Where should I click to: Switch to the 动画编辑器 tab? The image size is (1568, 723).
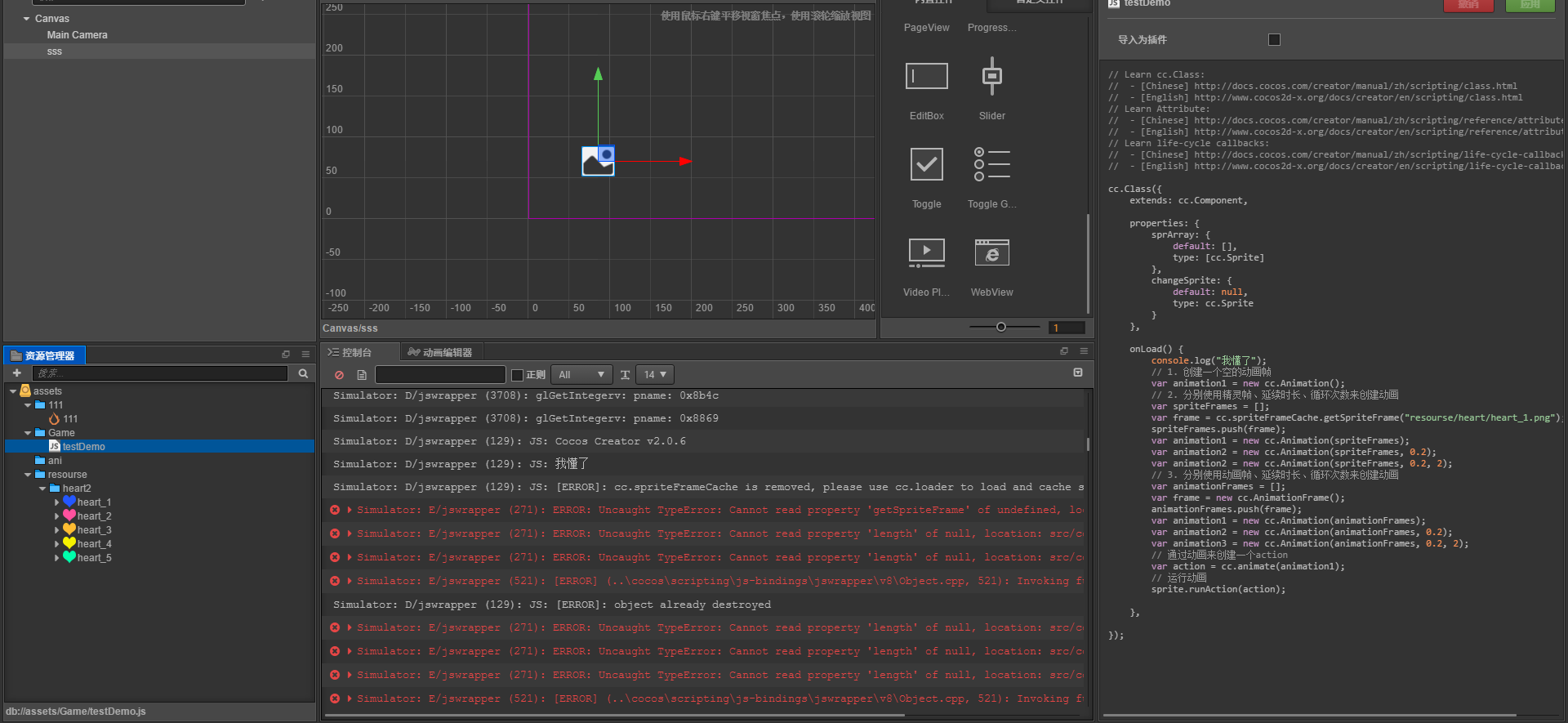click(440, 352)
